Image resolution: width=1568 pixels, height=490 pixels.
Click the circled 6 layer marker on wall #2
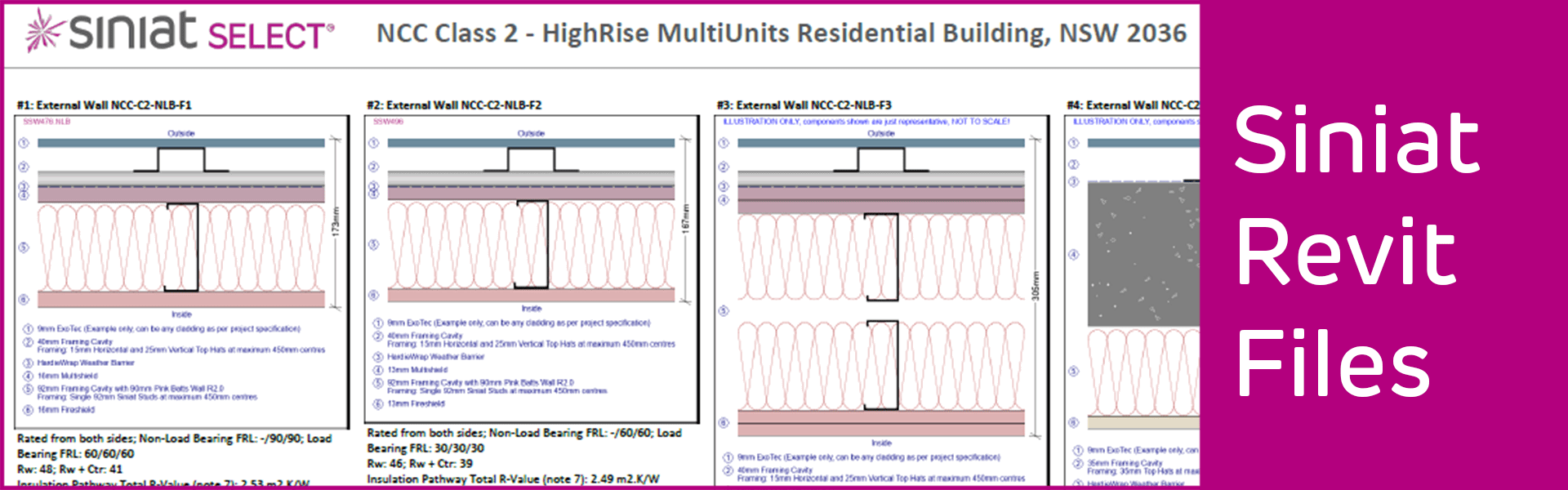point(373,295)
